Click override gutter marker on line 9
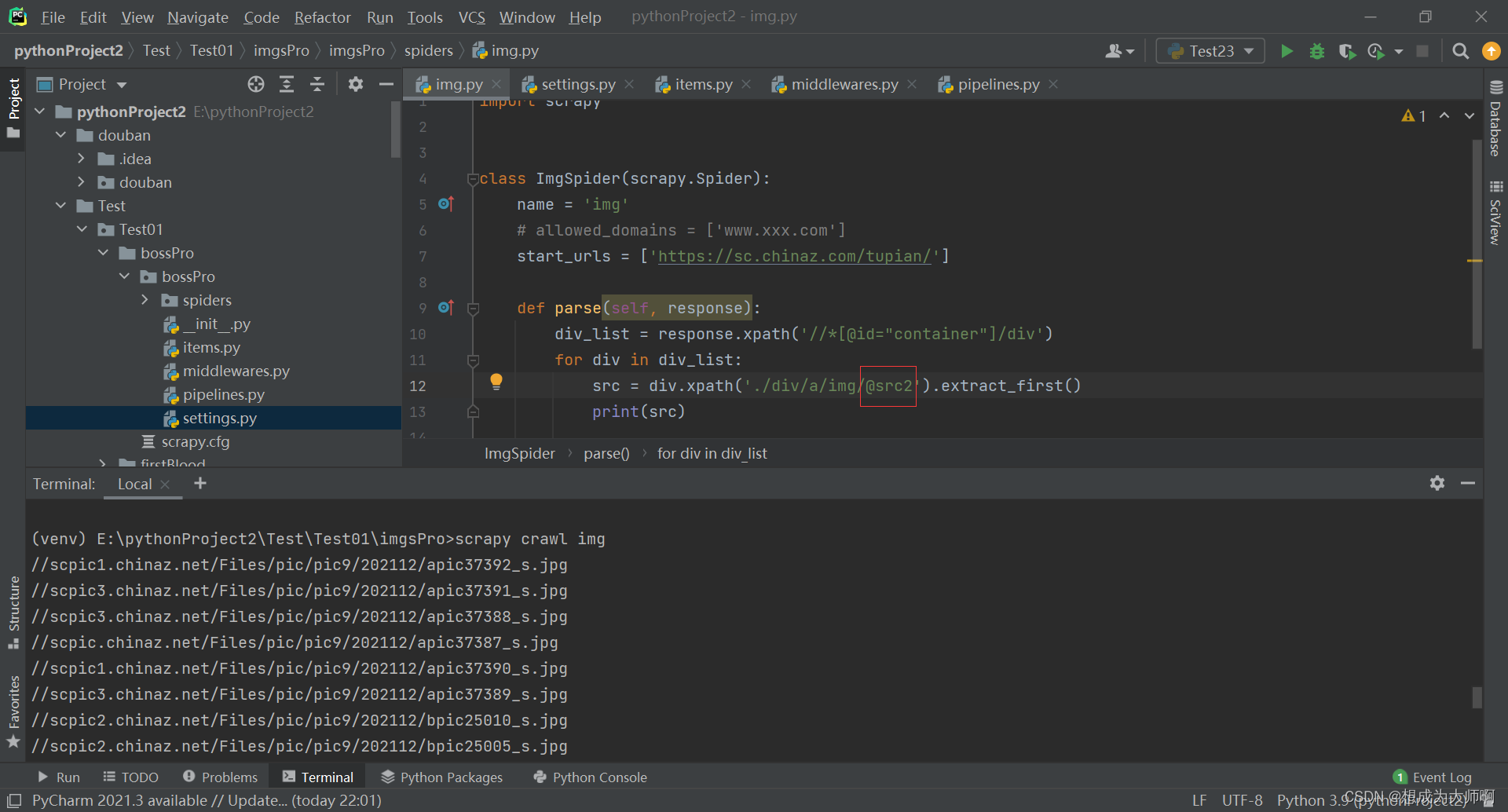1508x812 pixels. pyautogui.click(x=445, y=307)
